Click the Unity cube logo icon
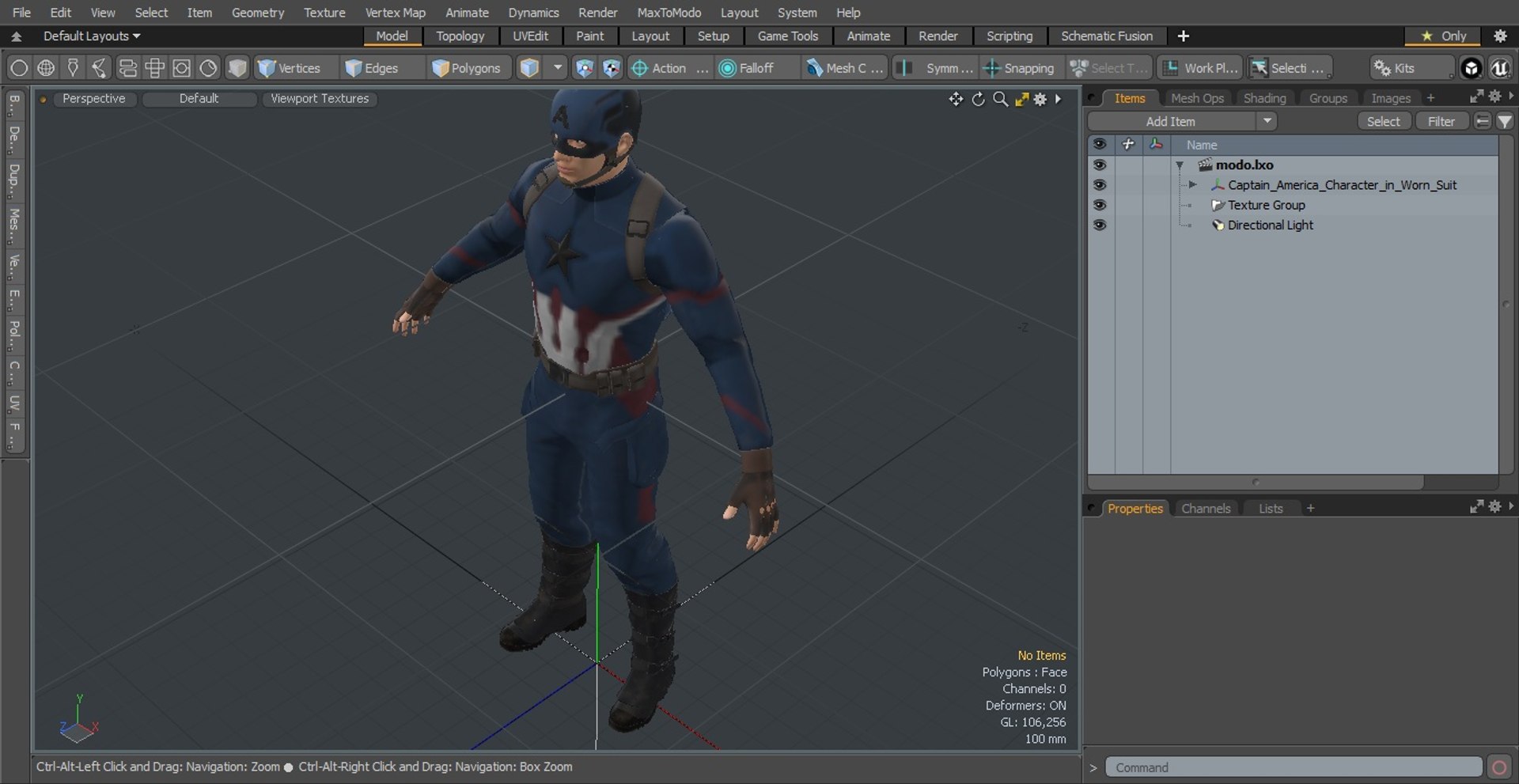The image size is (1519, 784). 1471,68
